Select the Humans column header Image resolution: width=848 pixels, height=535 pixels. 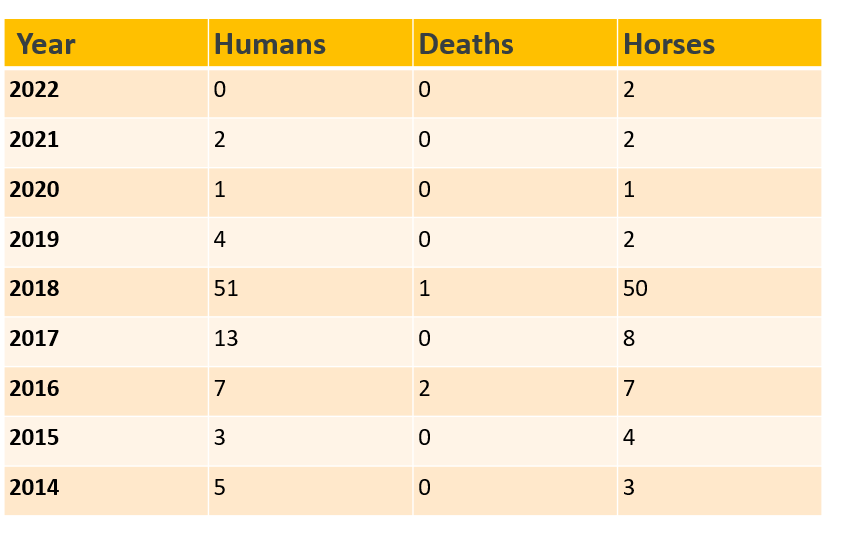point(270,44)
